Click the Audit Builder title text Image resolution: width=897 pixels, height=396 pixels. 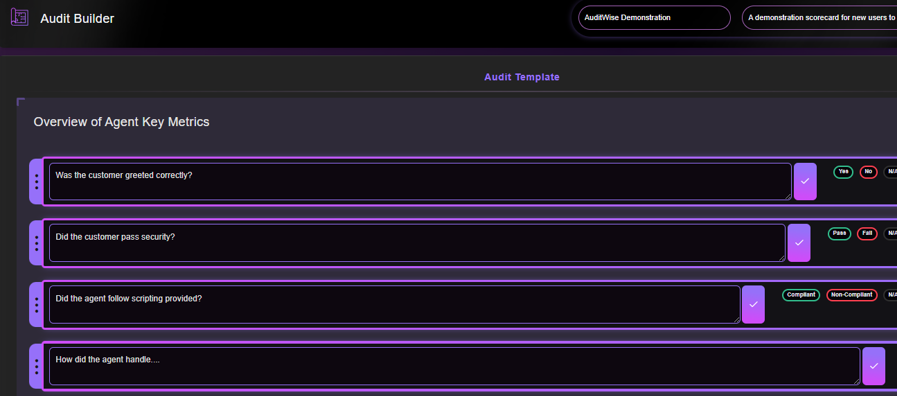pos(77,18)
